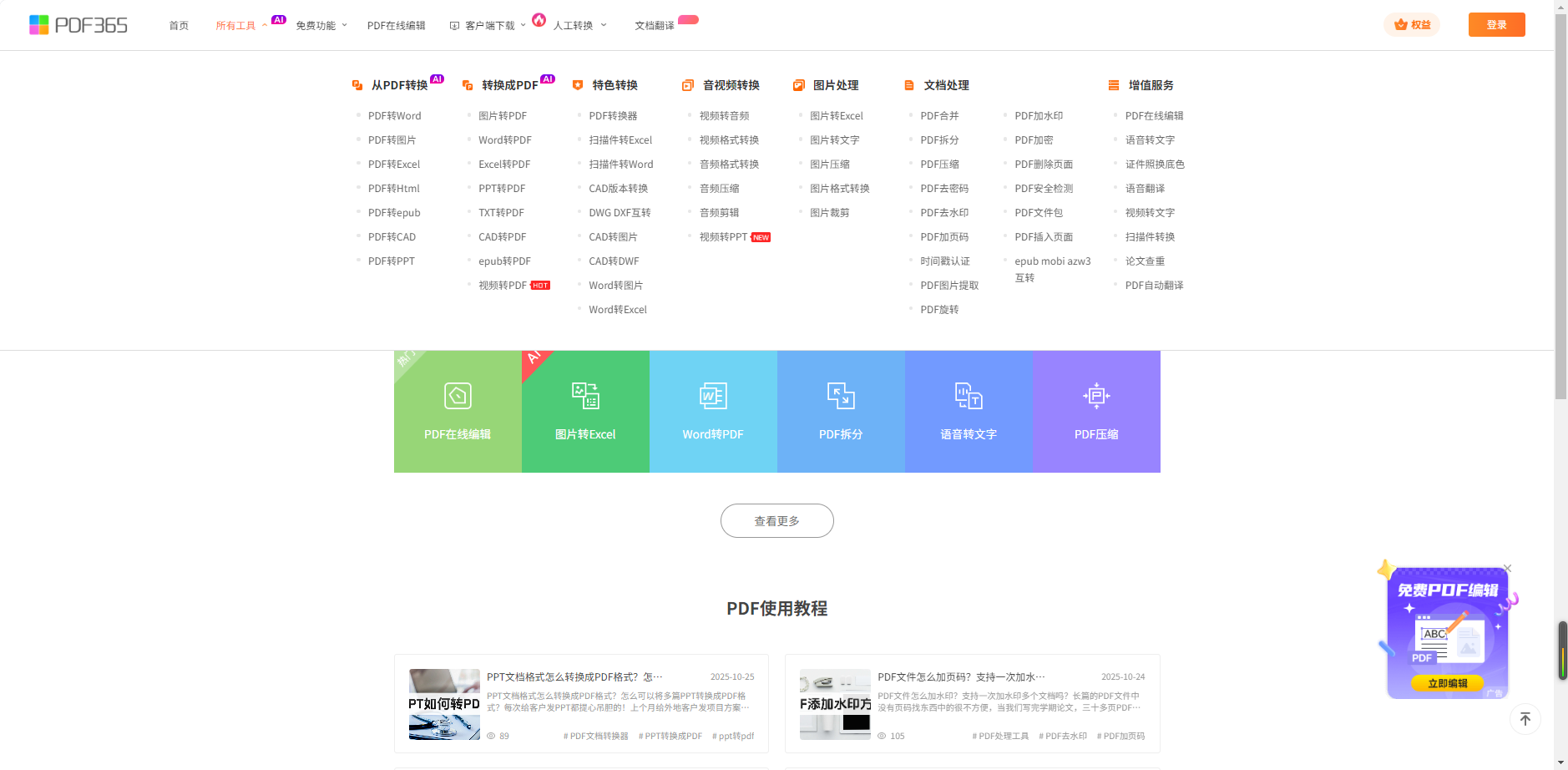Open the PPT转PDF tutorial thumbnail
This screenshot has height=770, width=1568.
pyautogui.click(x=444, y=704)
